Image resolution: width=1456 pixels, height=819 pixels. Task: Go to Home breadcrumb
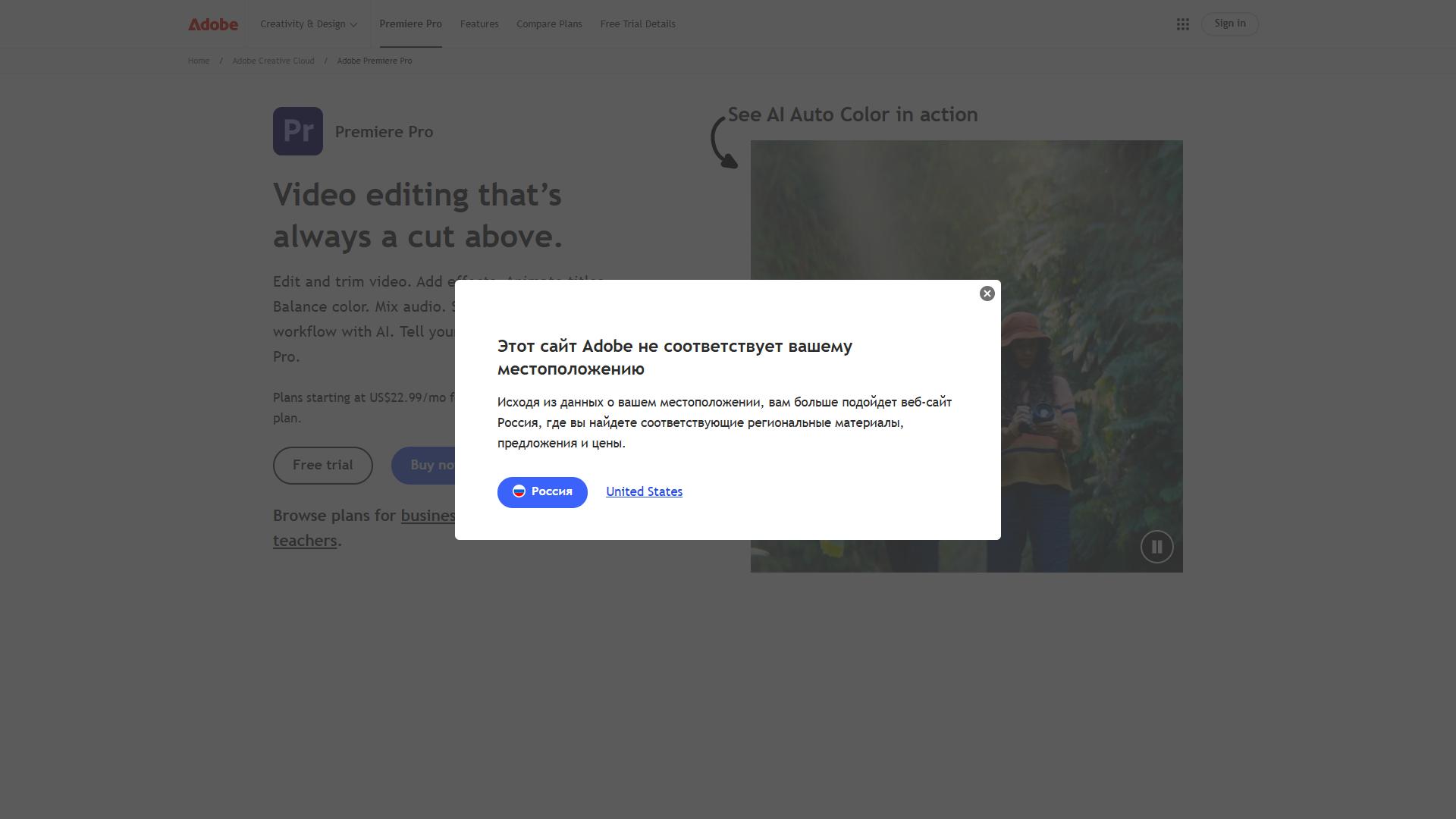coord(199,61)
